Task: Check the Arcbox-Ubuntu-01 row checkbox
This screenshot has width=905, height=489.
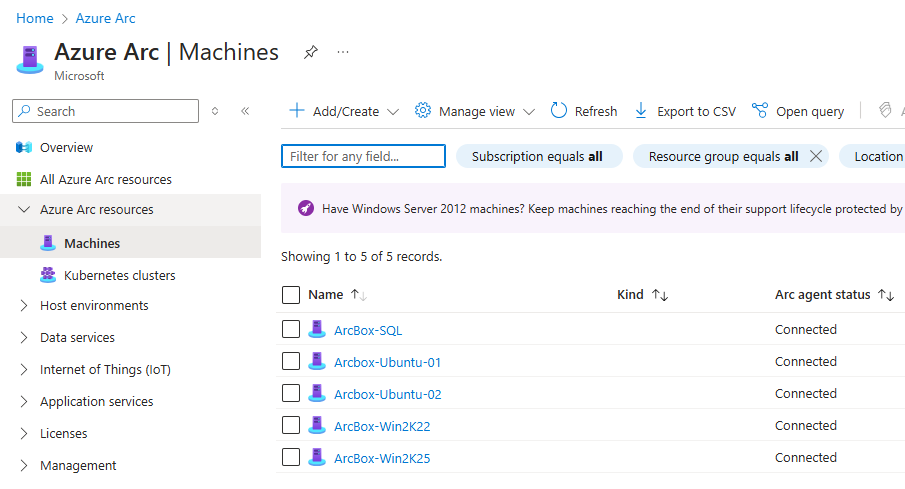Action: (x=291, y=361)
